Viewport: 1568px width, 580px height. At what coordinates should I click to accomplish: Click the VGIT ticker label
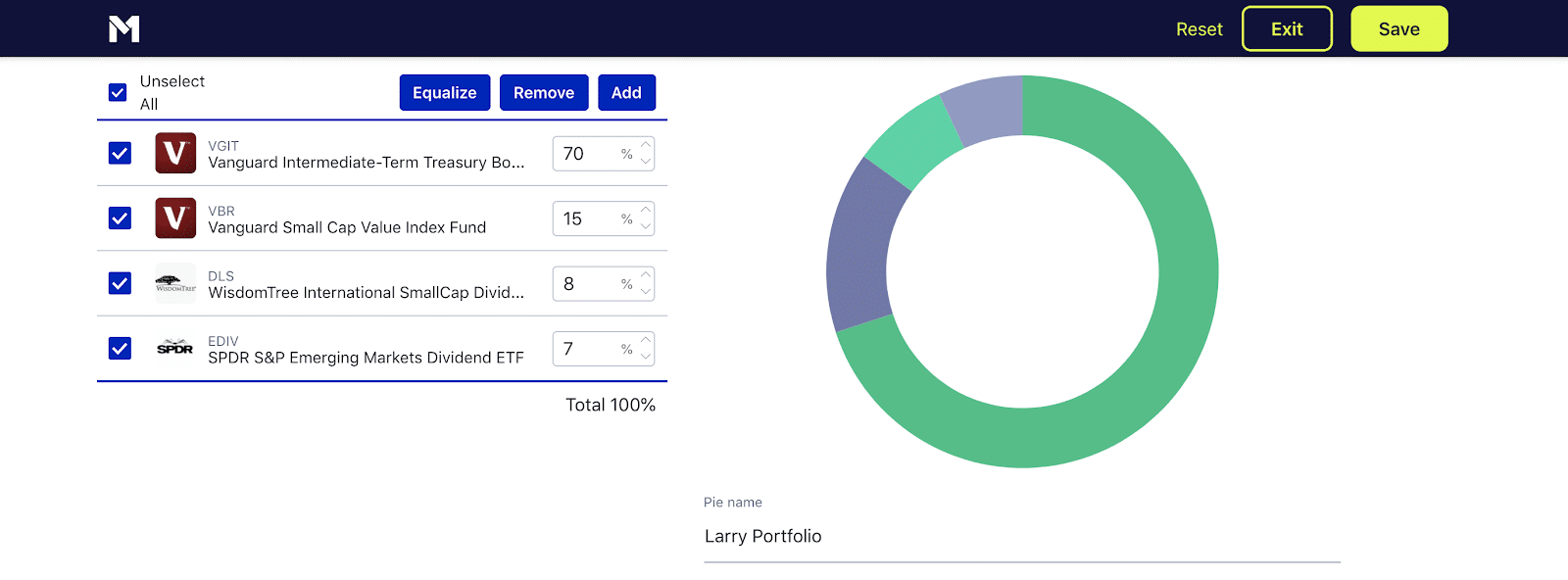pyautogui.click(x=223, y=146)
